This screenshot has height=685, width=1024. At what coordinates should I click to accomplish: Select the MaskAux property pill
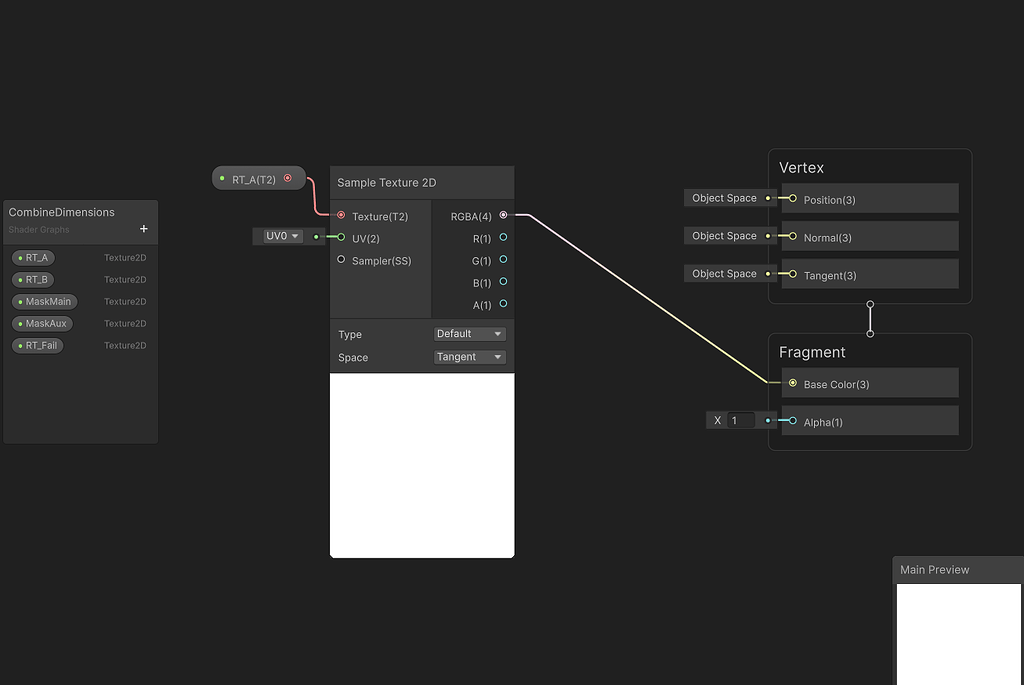pyautogui.click(x=42, y=323)
